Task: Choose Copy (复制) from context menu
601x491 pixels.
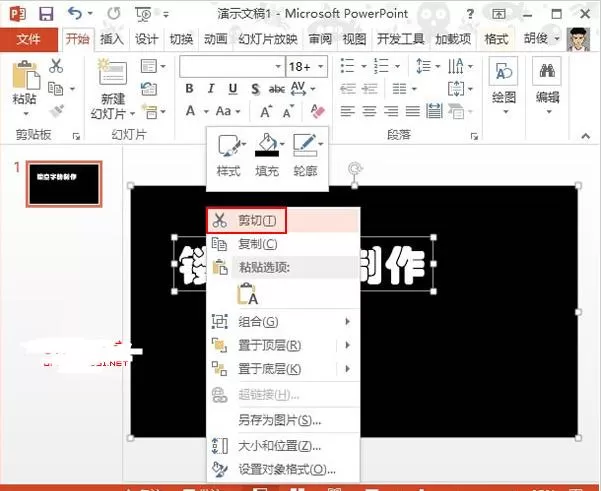Action: pos(283,244)
